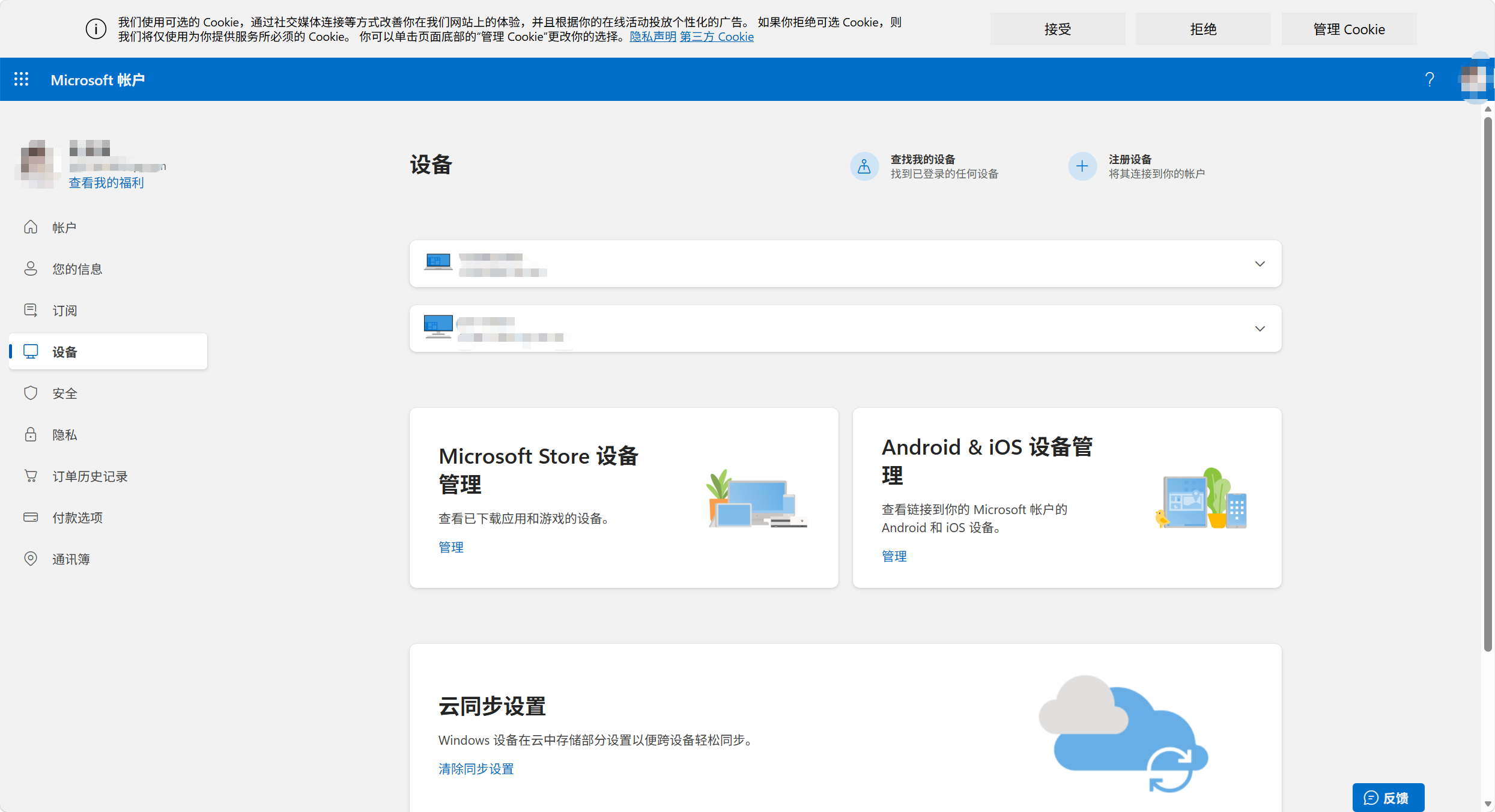The width and height of the screenshot is (1495, 812).
Task: Click the 云同步设置 heading
Action: [x=492, y=706]
